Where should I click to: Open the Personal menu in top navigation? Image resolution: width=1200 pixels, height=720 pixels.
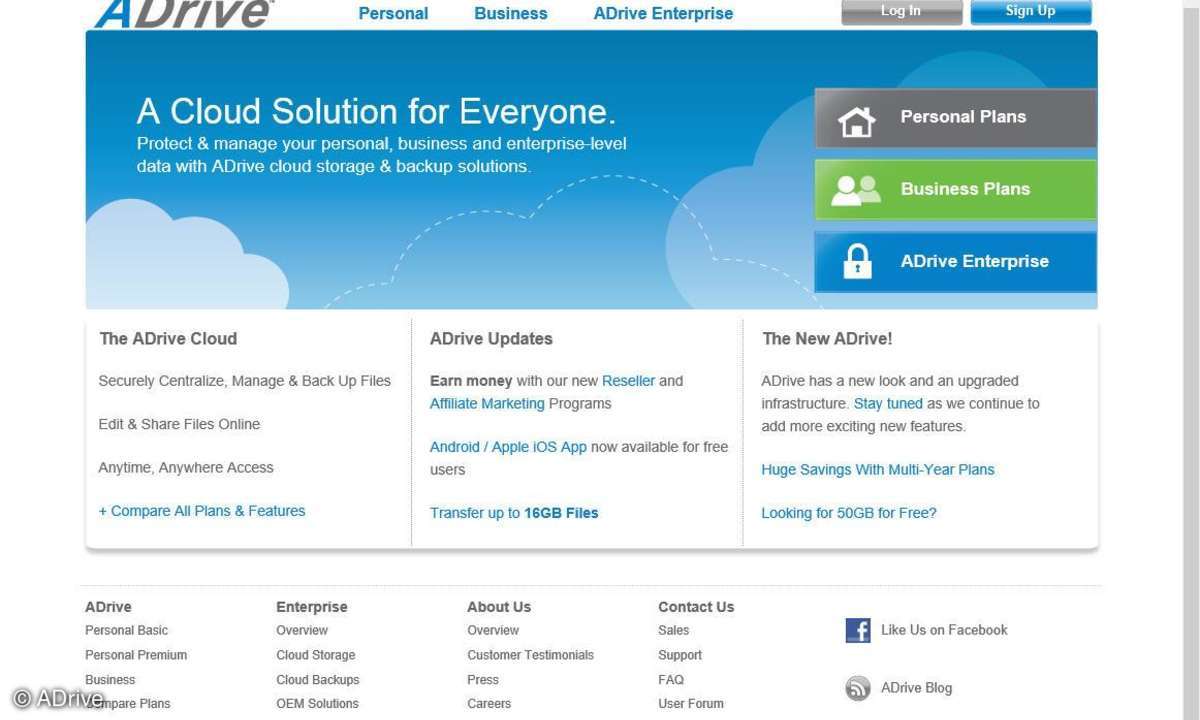coord(393,14)
